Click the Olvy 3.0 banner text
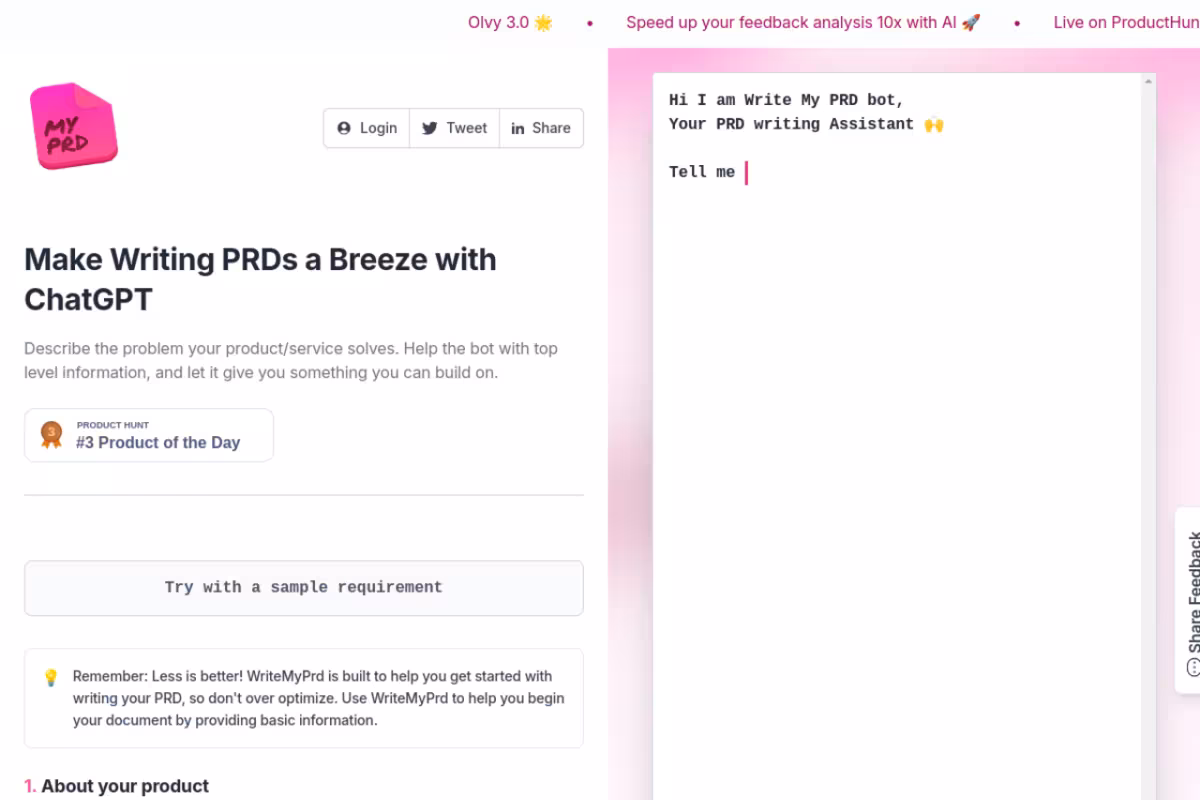The width and height of the screenshot is (1200, 800). (x=510, y=22)
